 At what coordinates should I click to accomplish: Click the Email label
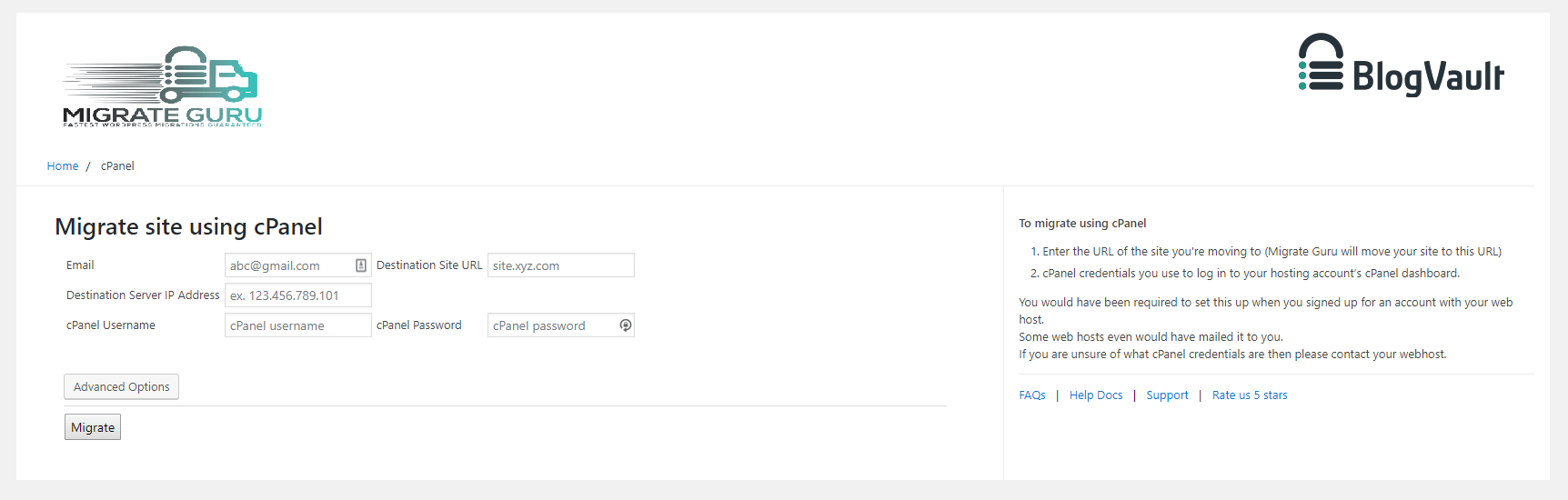click(x=80, y=265)
